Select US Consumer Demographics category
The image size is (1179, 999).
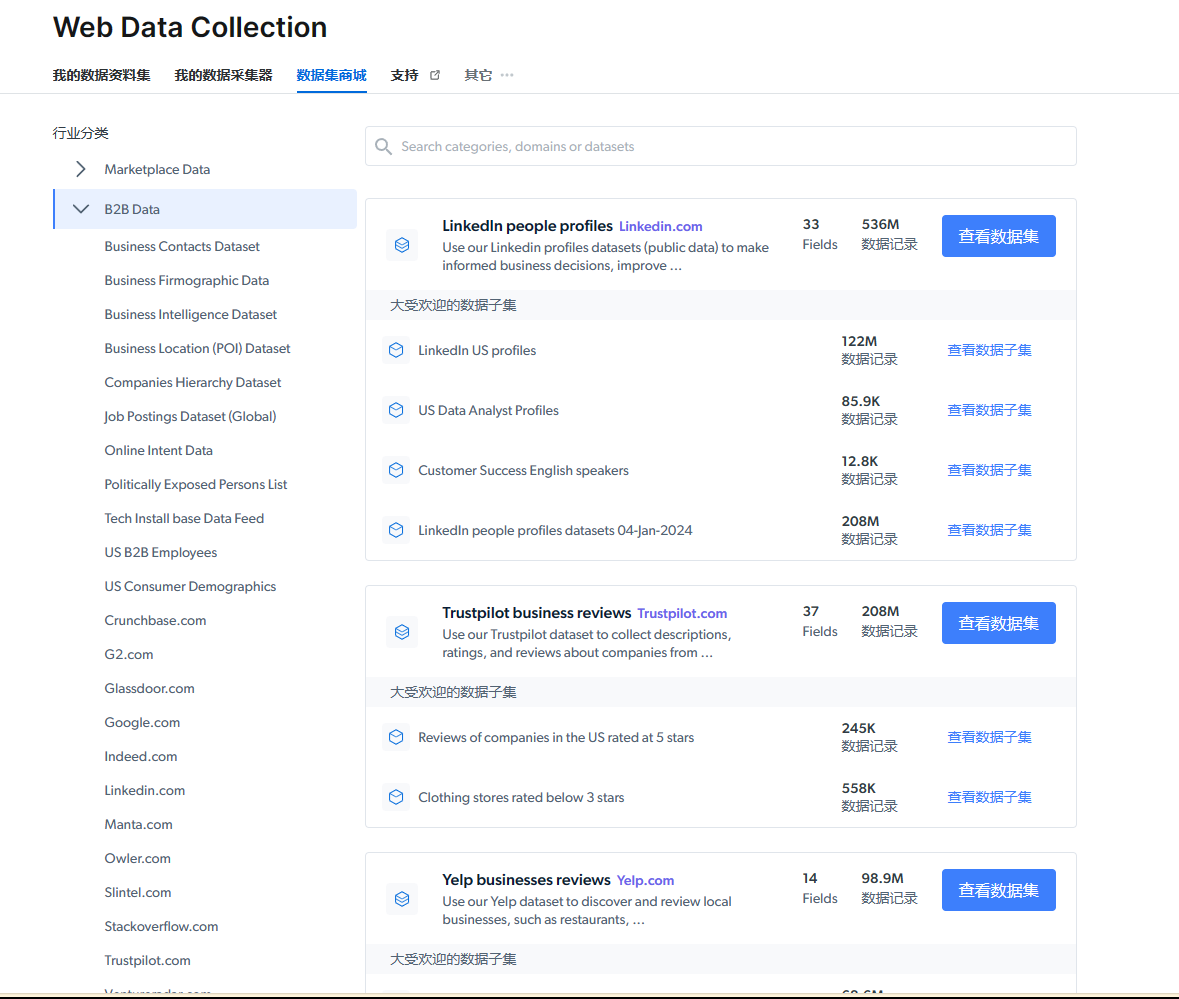[190, 586]
